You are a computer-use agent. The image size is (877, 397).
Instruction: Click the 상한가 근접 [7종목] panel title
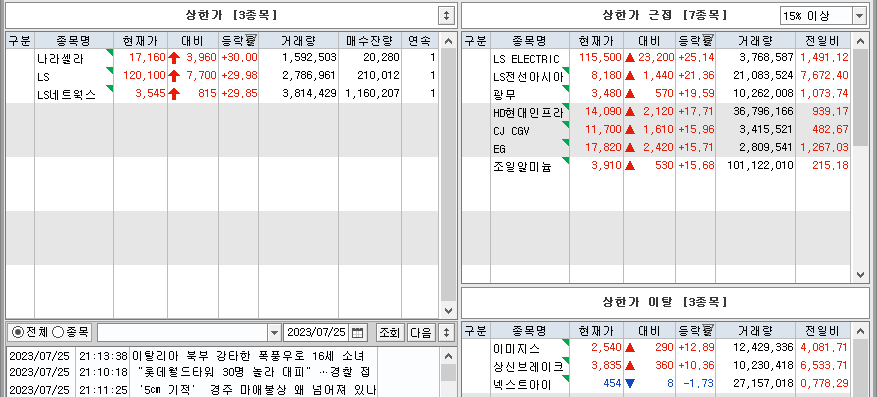[x=664, y=16]
